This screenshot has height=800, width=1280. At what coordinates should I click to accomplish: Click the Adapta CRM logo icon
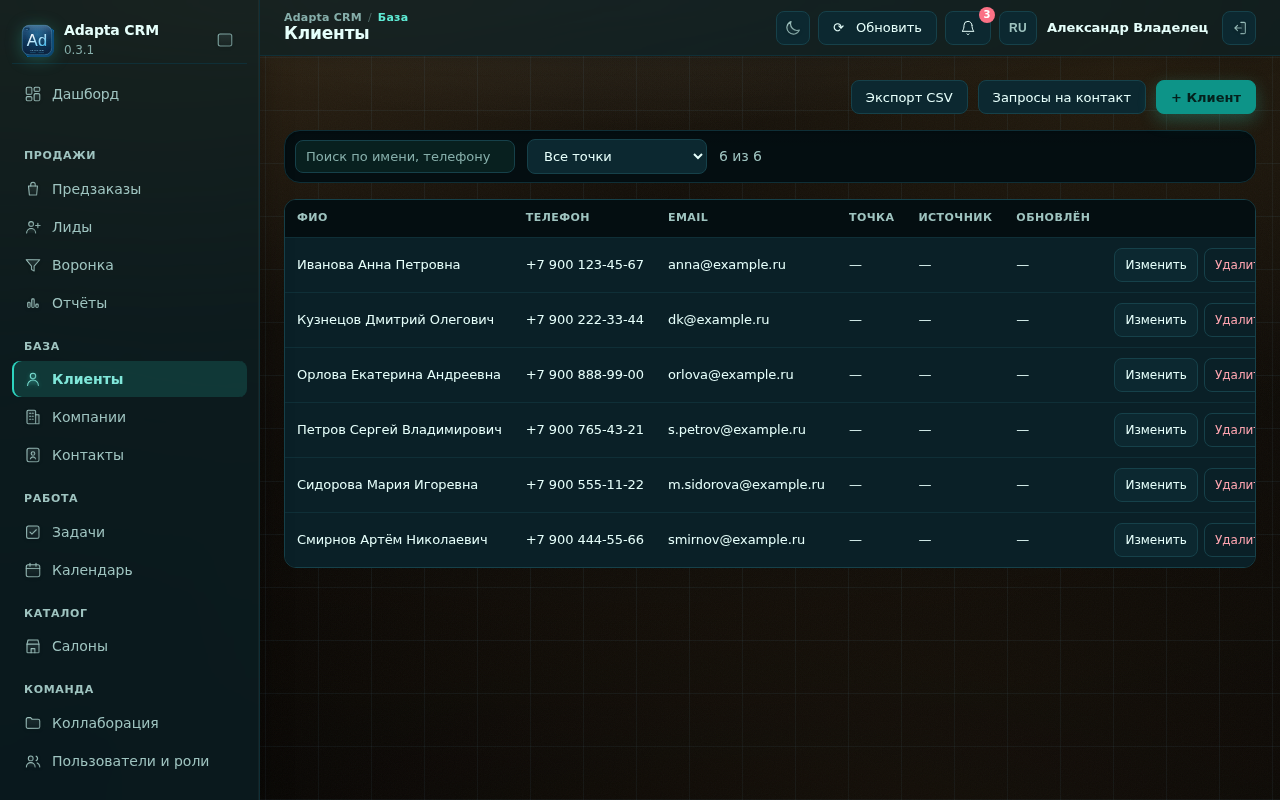[x=37, y=40]
